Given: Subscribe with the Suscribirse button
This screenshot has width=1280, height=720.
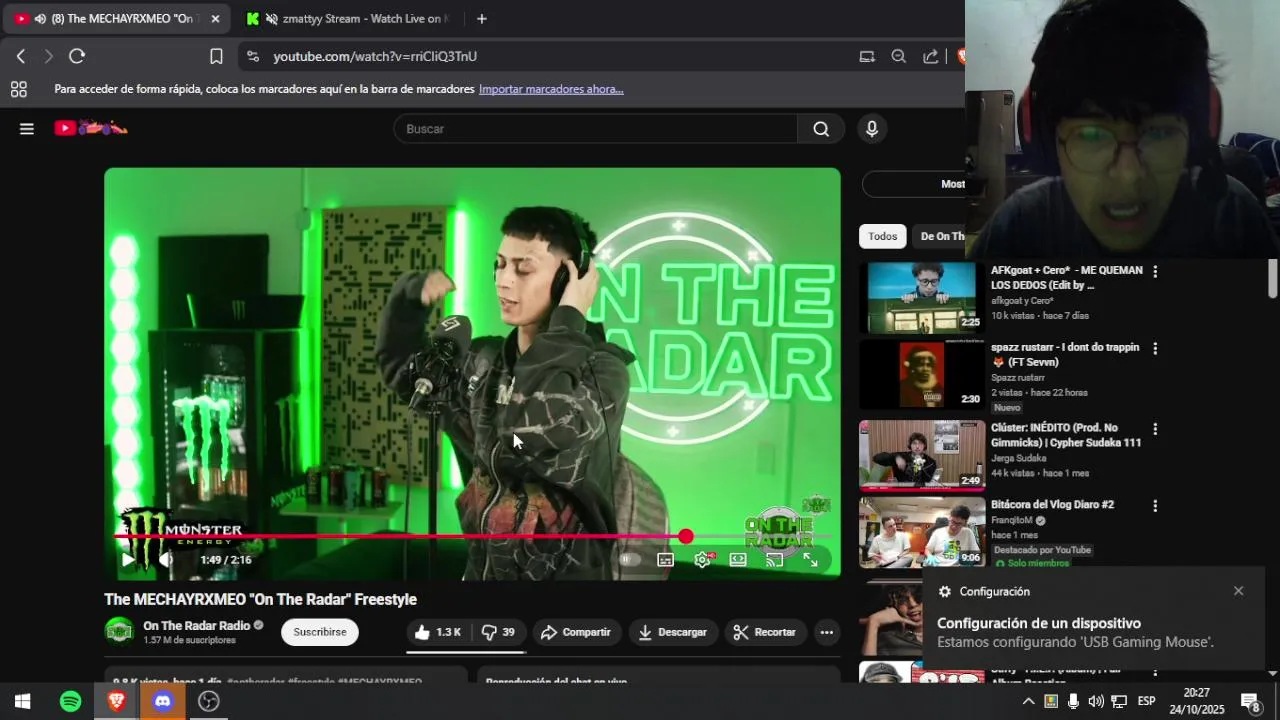Looking at the screenshot, I should coord(320,632).
